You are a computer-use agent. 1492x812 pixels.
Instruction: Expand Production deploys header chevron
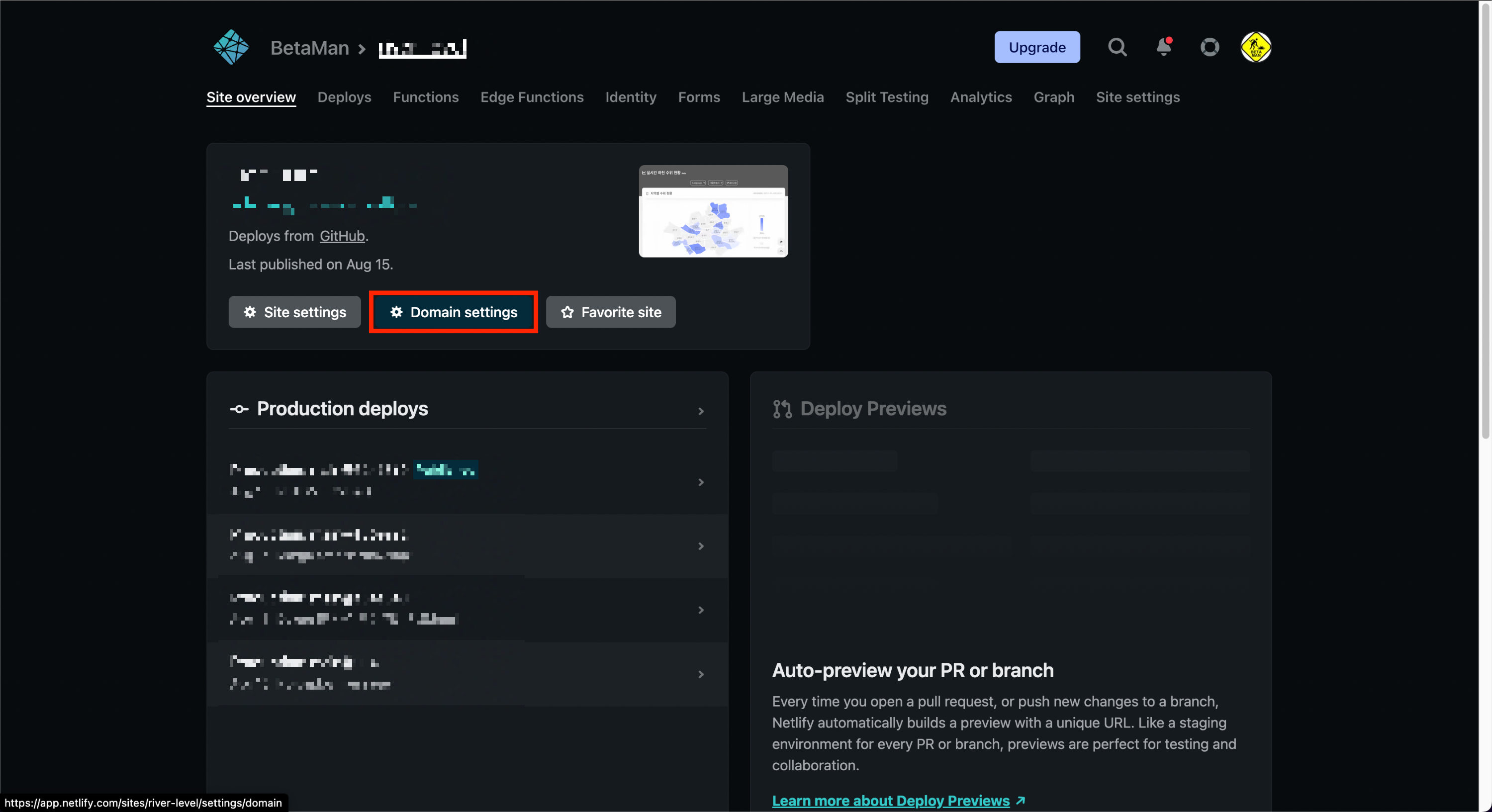(701, 411)
